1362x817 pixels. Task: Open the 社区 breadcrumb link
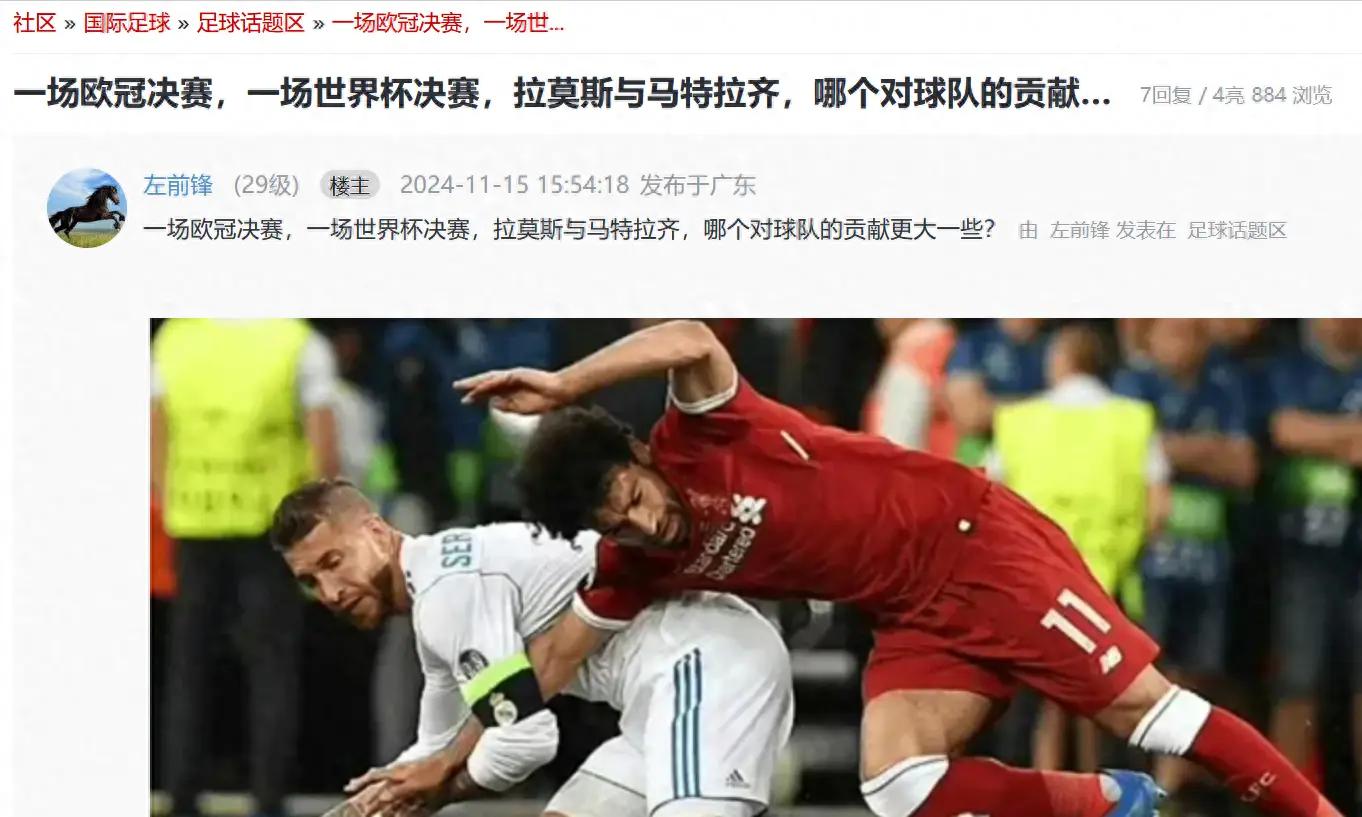click(34, 23)
